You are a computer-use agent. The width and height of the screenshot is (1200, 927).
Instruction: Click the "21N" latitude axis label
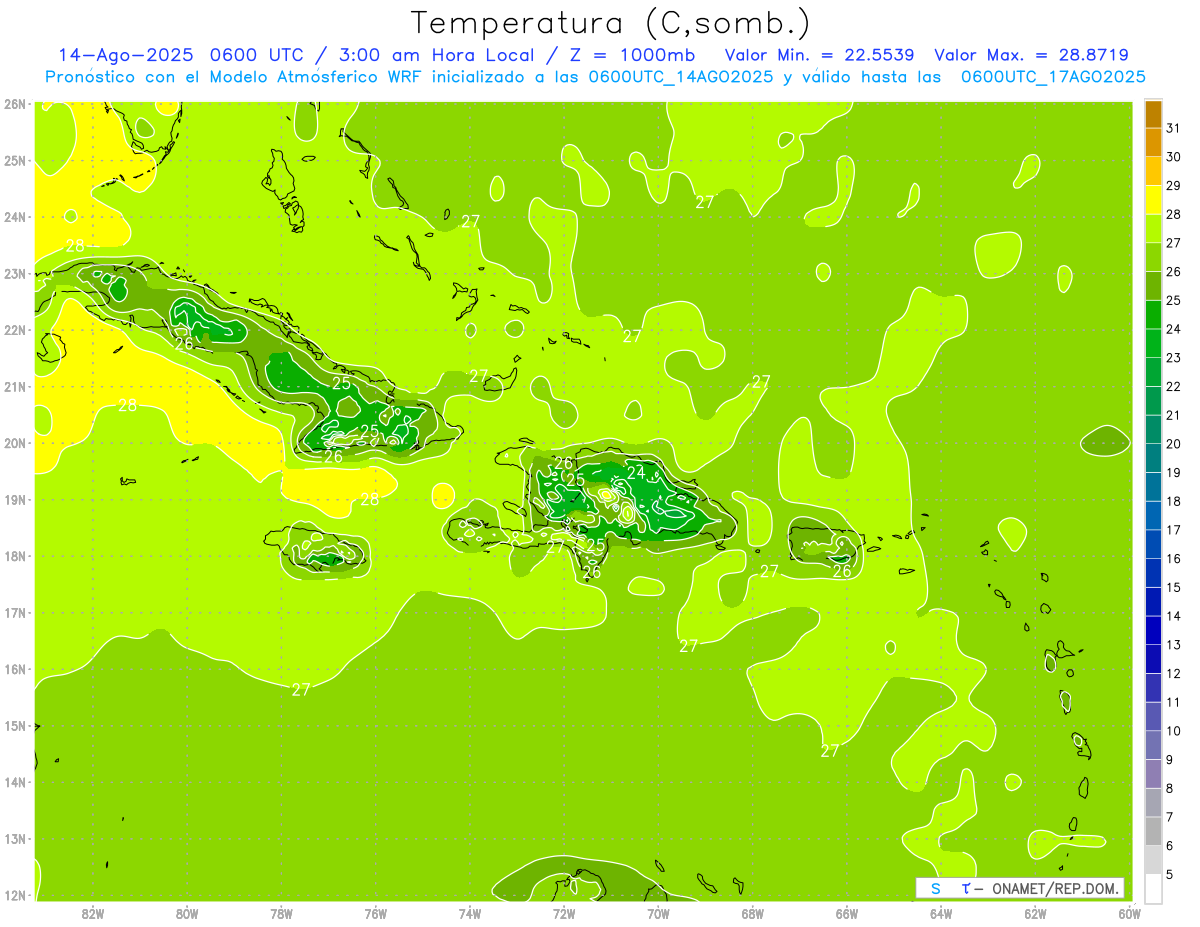tap(15, 386)
